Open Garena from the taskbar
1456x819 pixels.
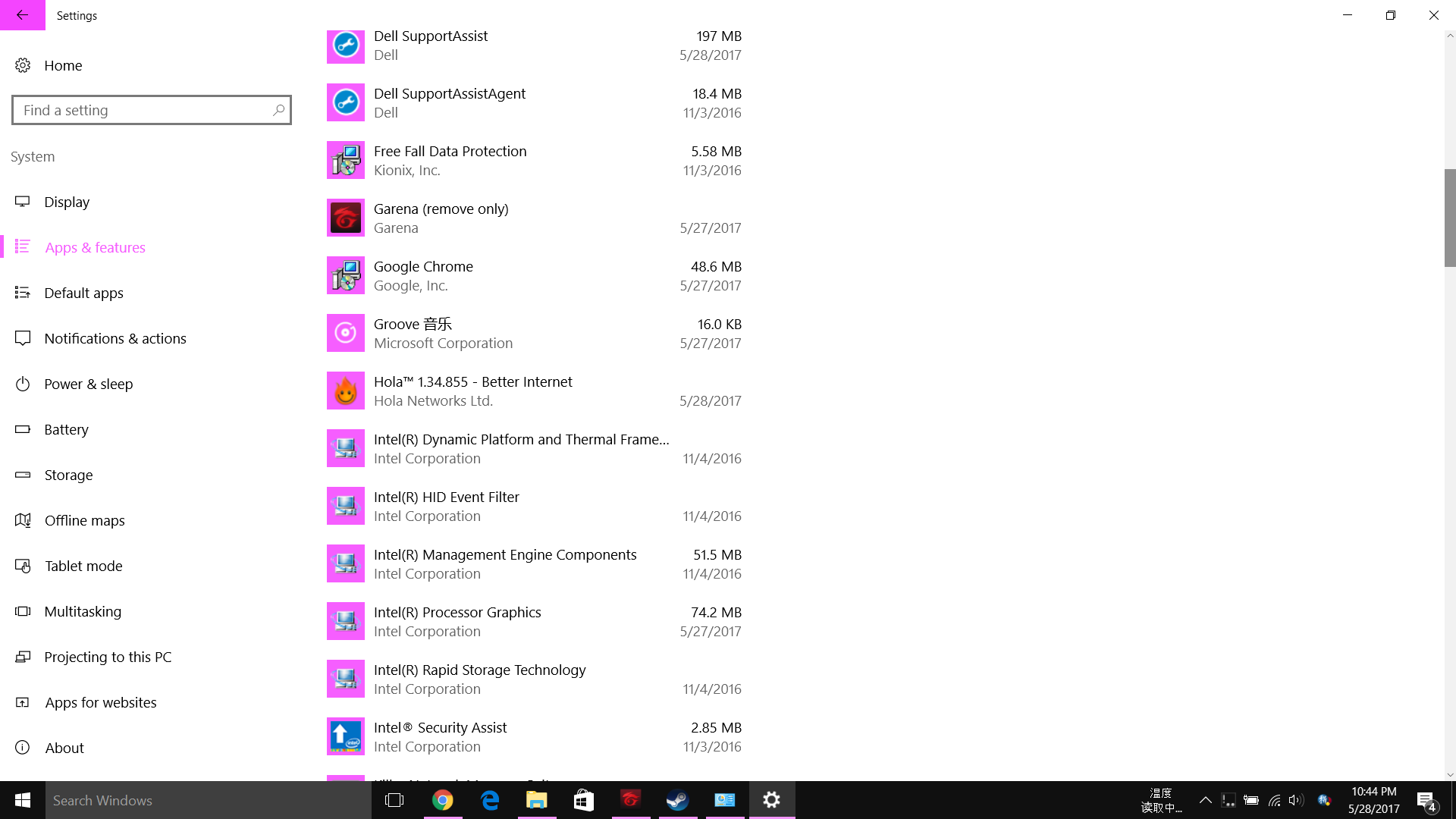[631, 800]
